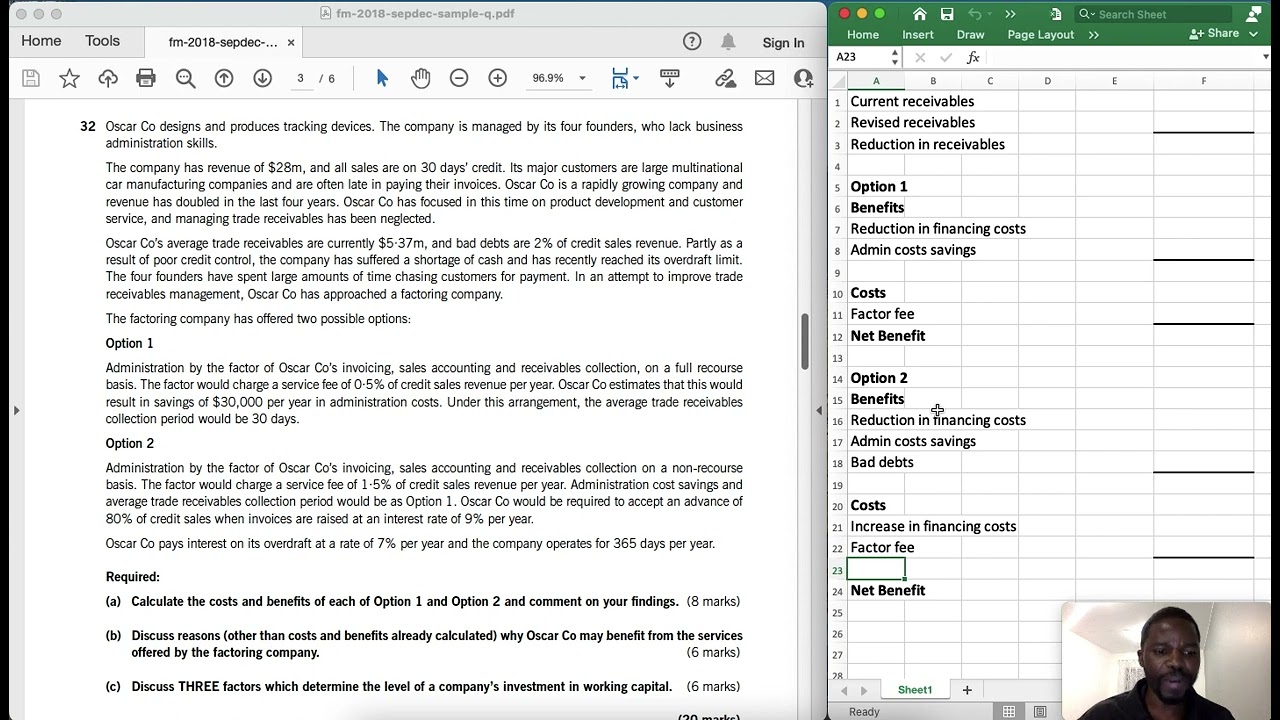1280x720 pixels.
Task: Open Acrobat Tools tab
Action: click(102, 41)
